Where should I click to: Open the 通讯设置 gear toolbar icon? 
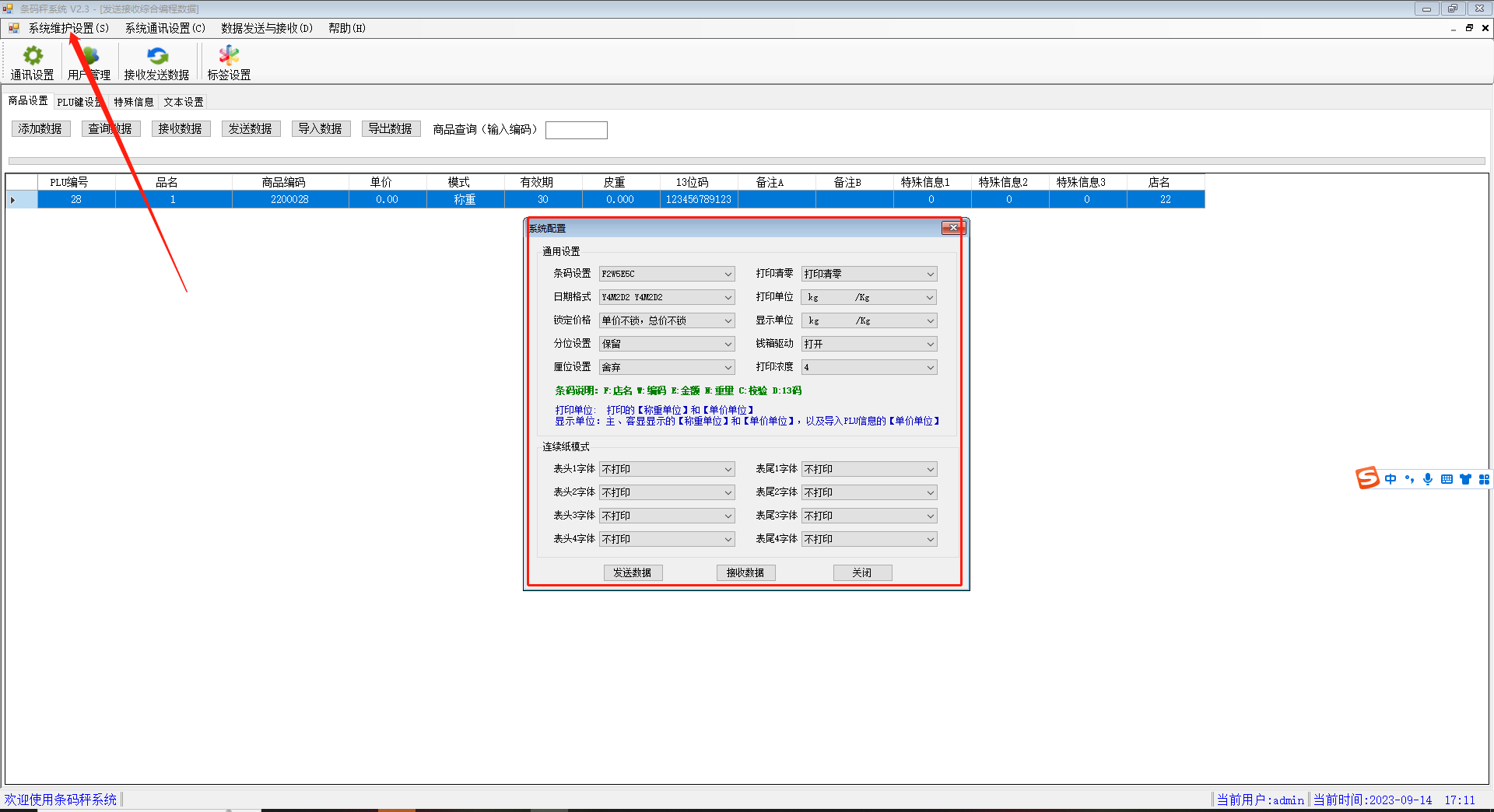pos(33,56)
